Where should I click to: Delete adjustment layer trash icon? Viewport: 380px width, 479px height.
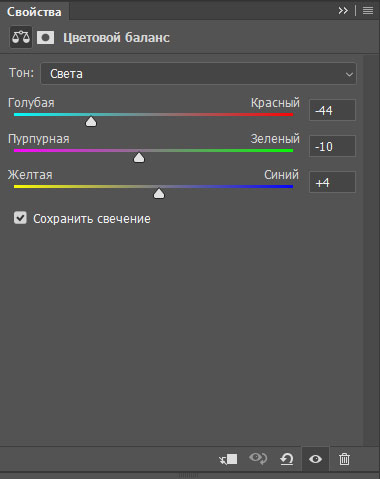pos(344,459)
